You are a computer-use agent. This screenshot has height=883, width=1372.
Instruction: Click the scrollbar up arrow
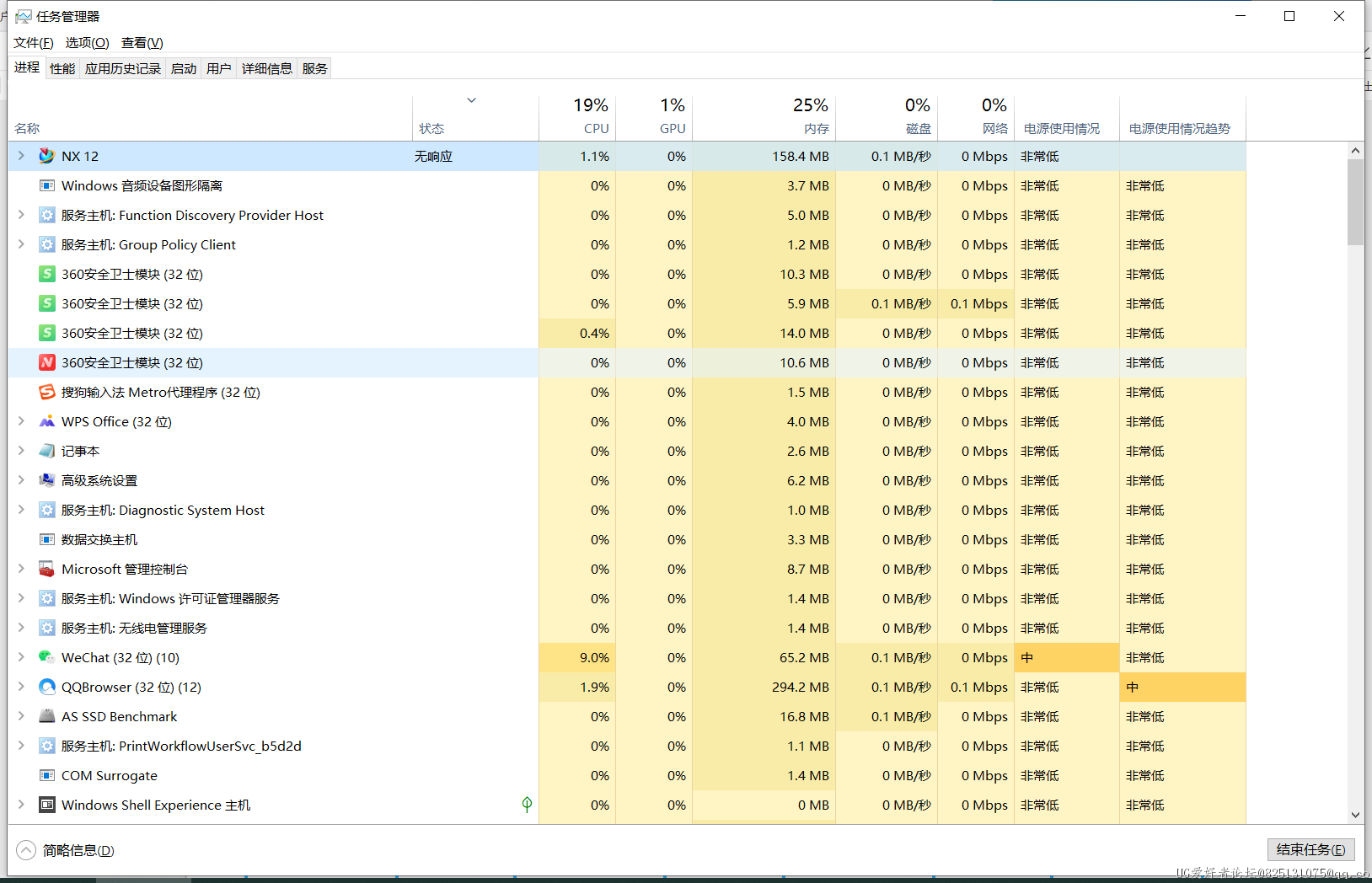pyautogui.click(x=1355, y=151)
